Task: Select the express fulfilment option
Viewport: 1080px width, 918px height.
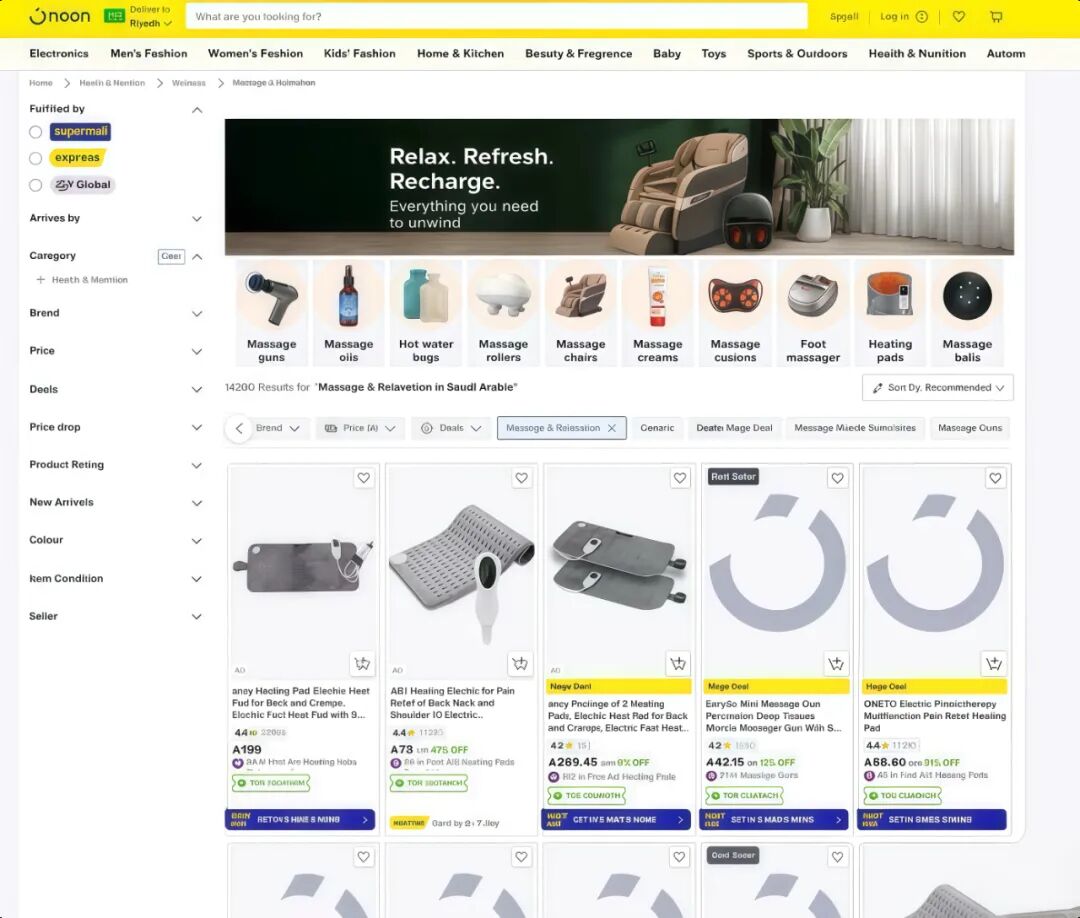Action: pos(36,158)
